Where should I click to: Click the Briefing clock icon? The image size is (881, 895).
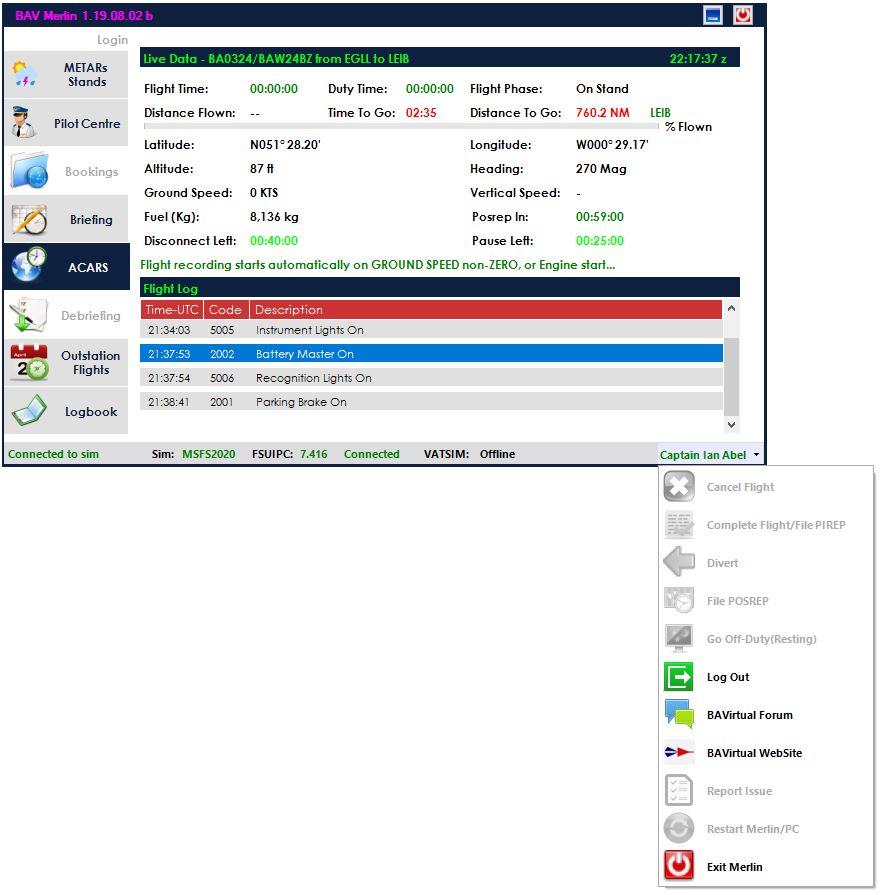tap(29, 220)
